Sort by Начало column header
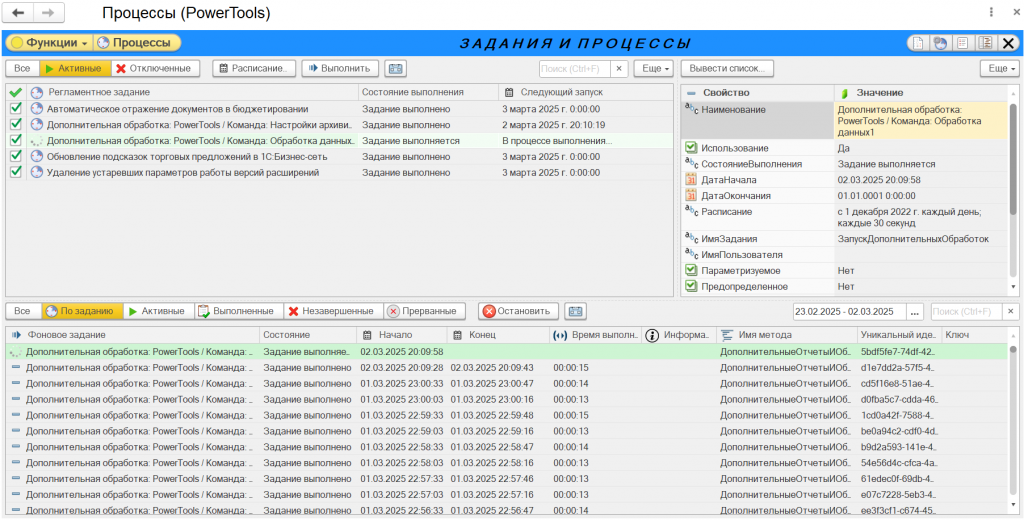Viewport: 1024px width, 520px height. [x=402, y=335]
